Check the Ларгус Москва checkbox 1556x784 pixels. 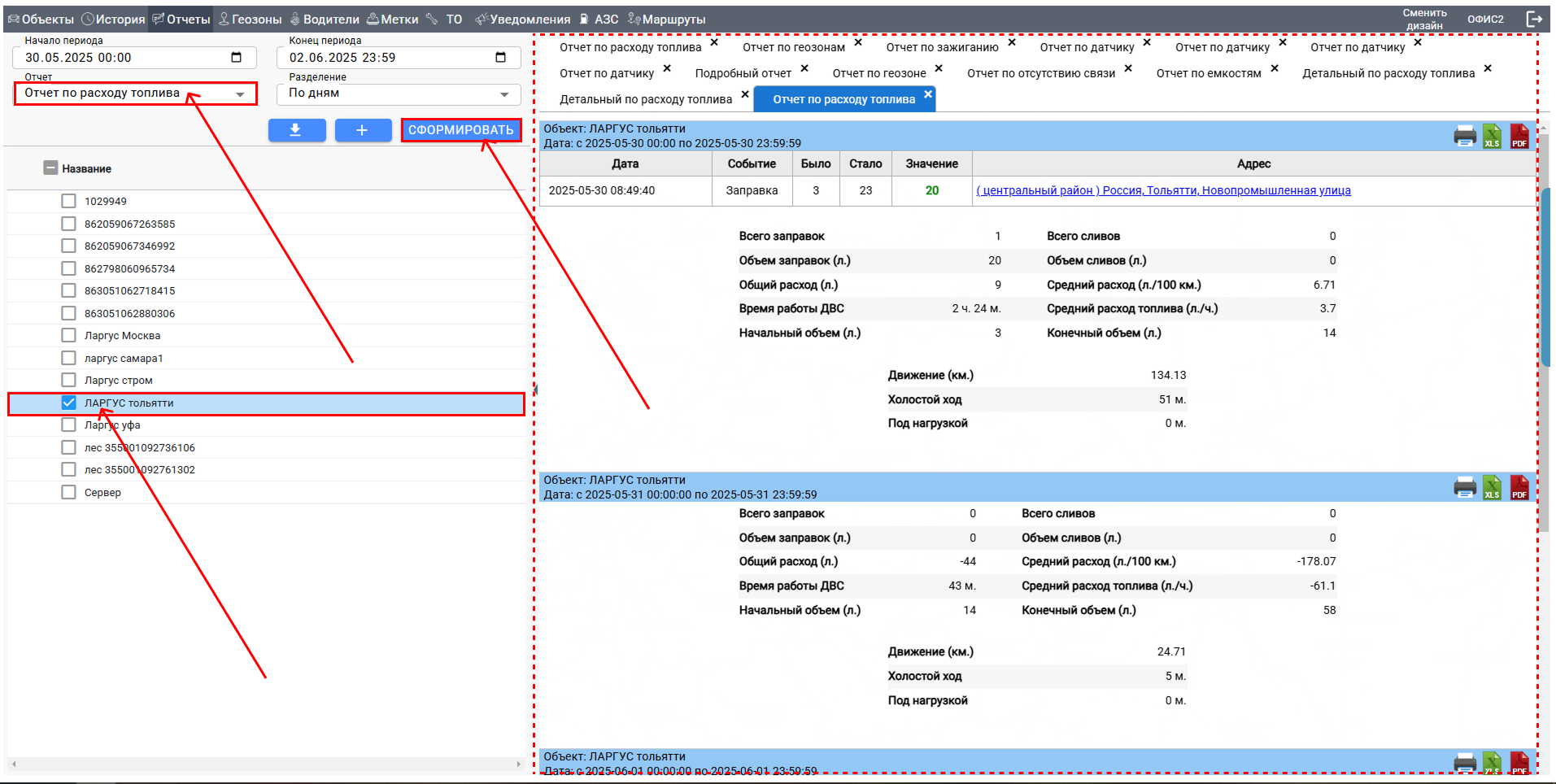(69, 335)
